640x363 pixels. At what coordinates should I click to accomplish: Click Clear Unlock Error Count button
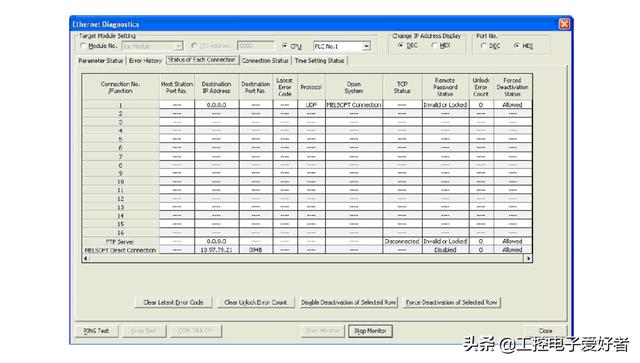(x=256, y=303)
